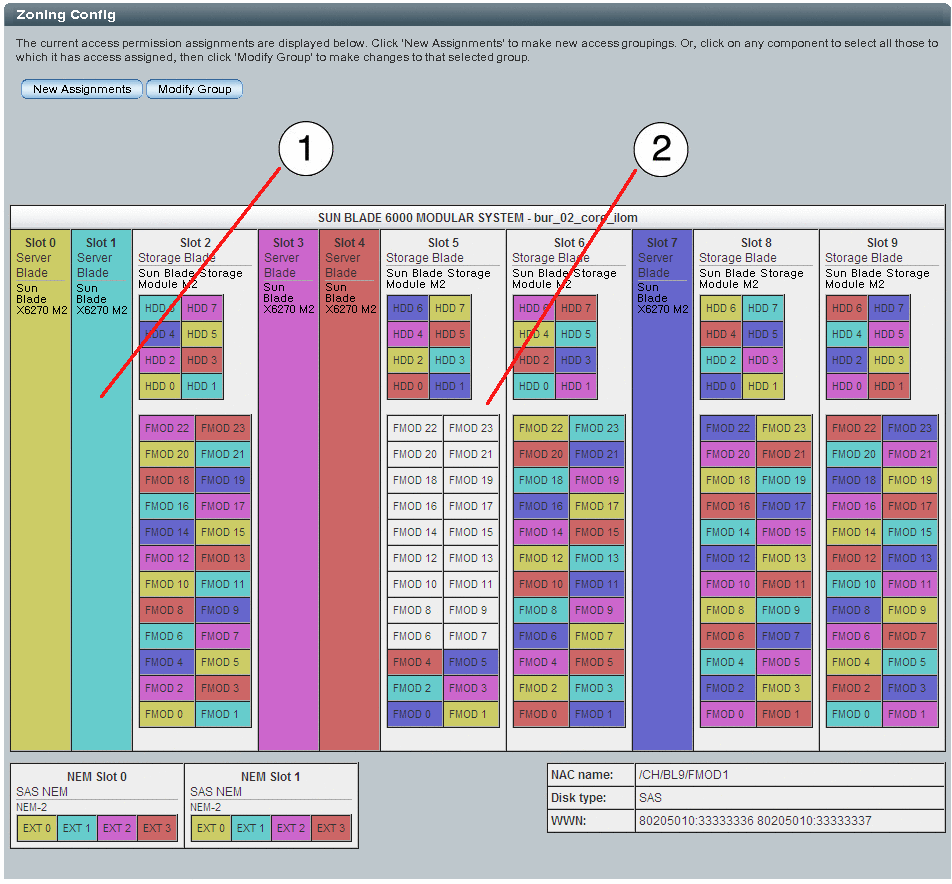952x884 pixels.
Task: Click FMOD 1 in Slot 5
Action: pos(471,715)
